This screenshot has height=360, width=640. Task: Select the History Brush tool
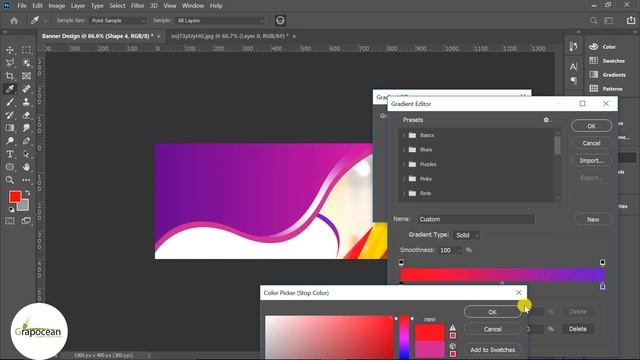[10, 115]
